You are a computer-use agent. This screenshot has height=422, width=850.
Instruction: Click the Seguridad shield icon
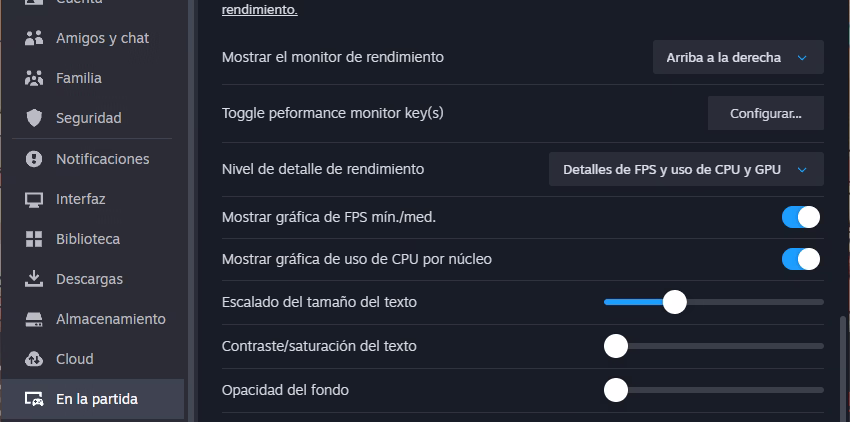click(x=34, y=118)
